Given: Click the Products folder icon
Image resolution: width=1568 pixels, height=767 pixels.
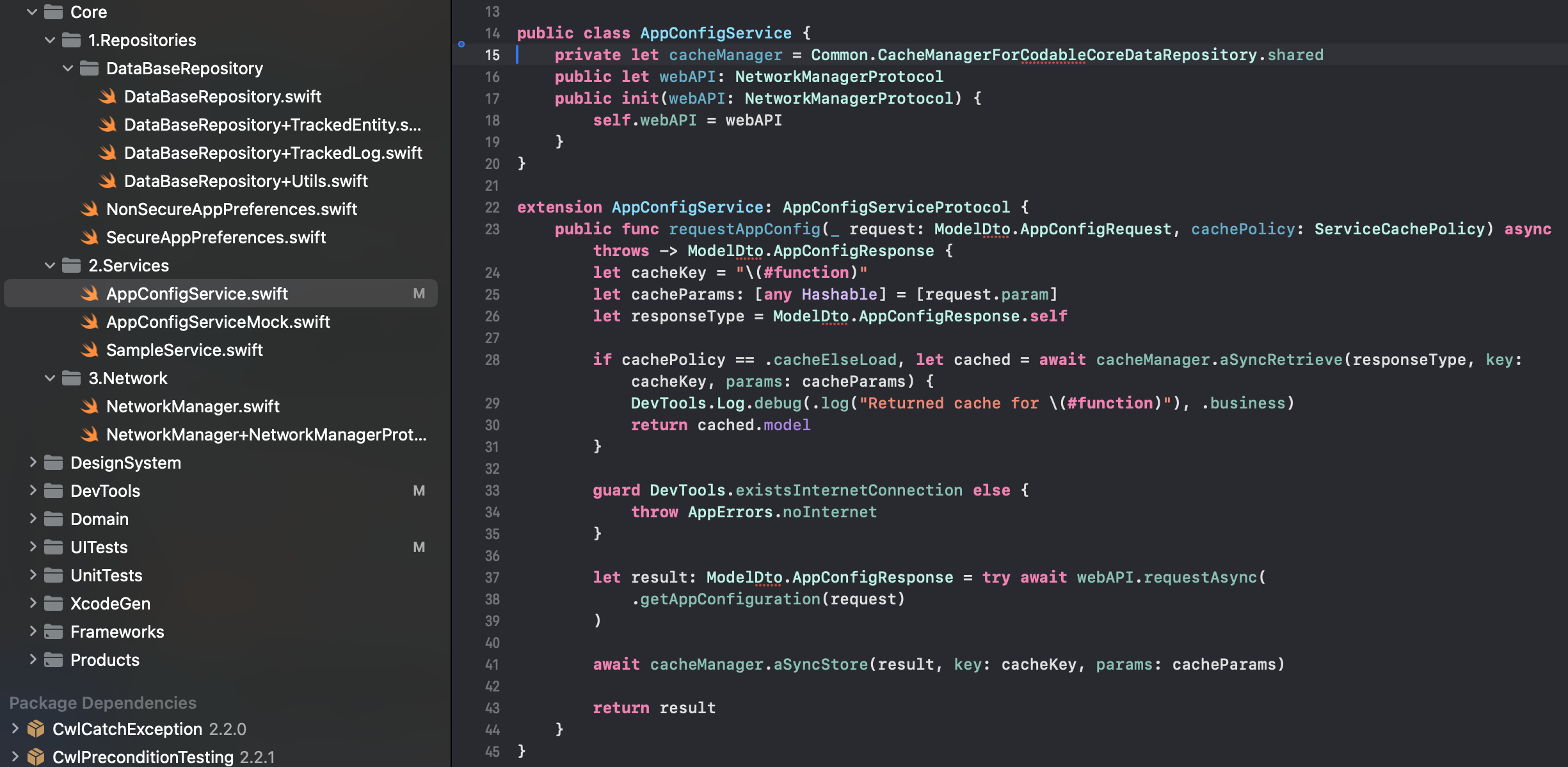Looking at the screenshot, I should click(x=54, y=660).
